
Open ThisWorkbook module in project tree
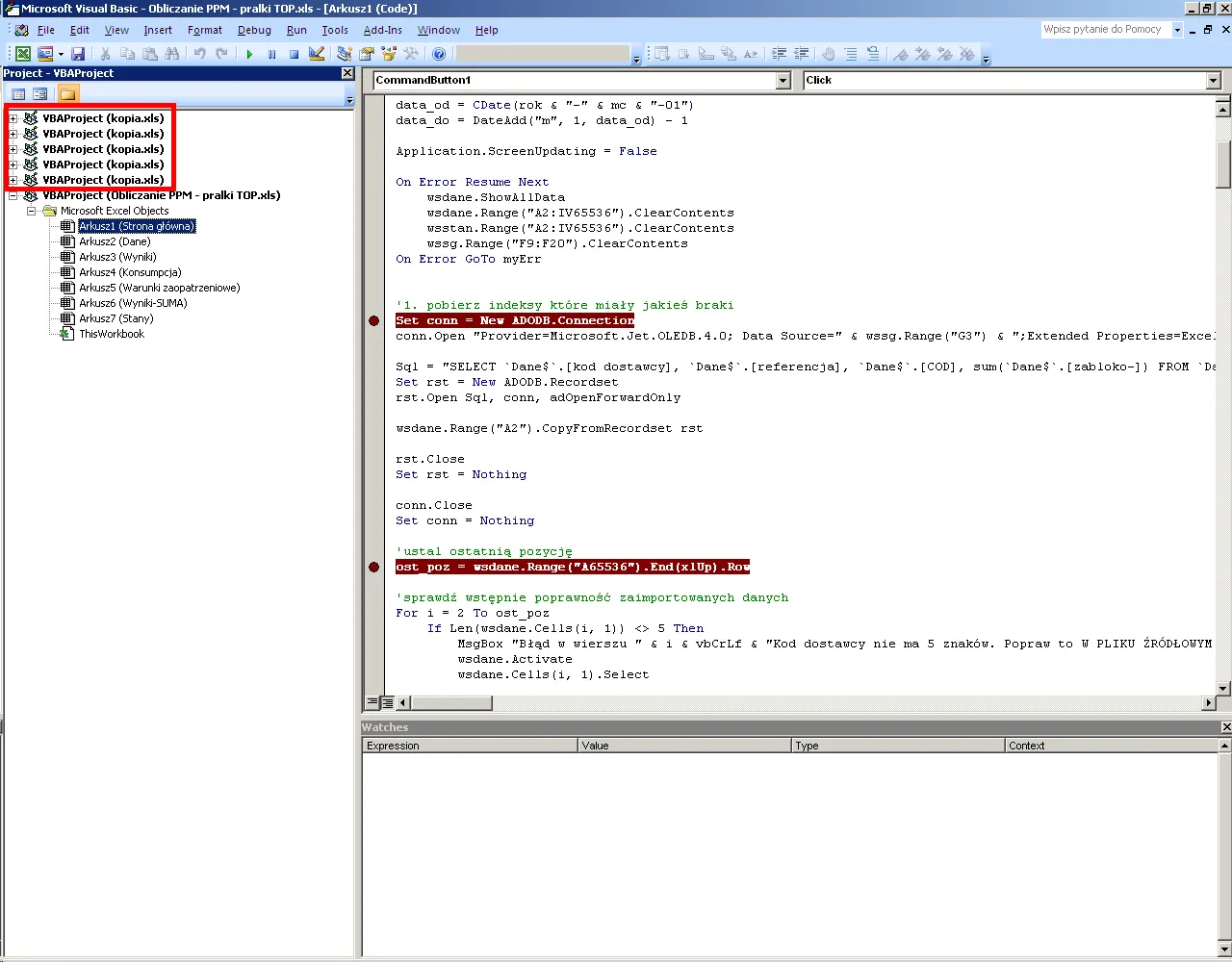112,334
